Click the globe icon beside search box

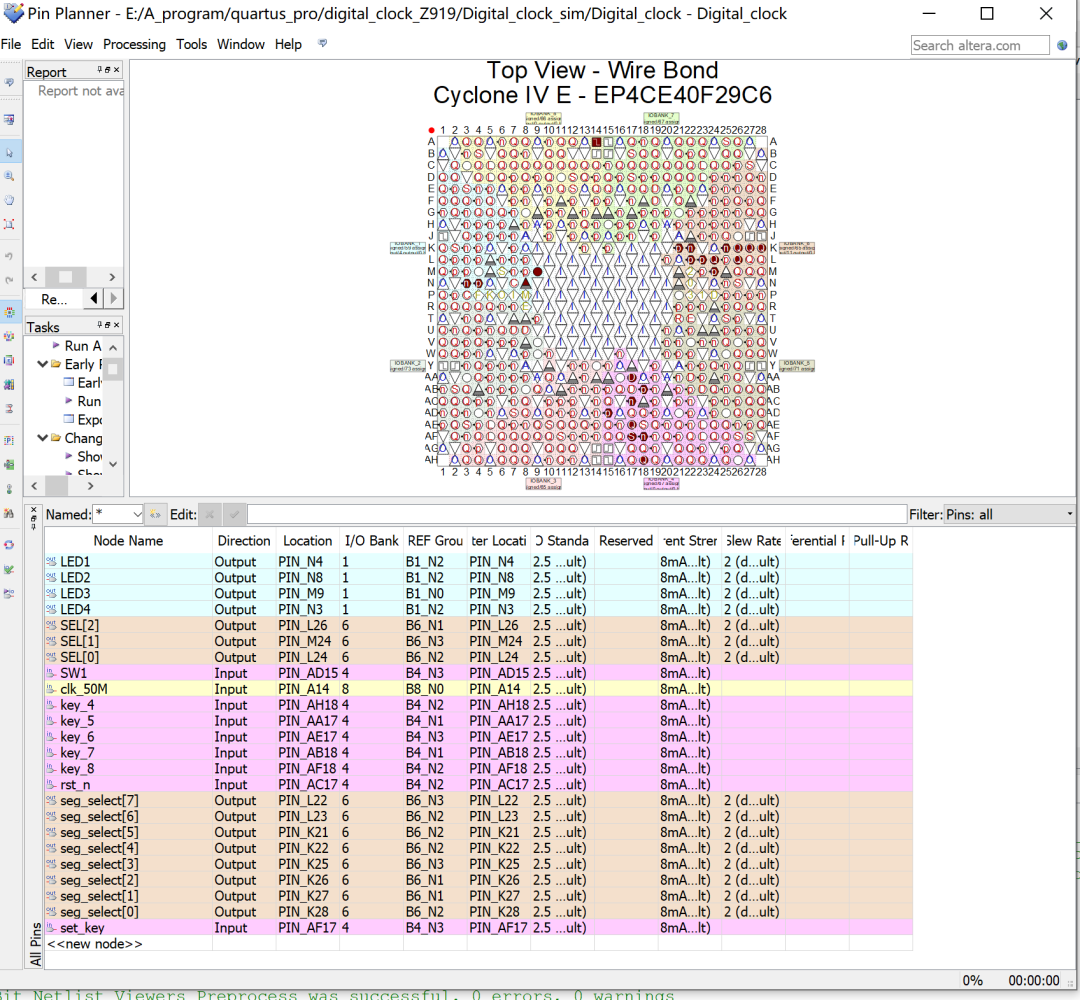pos(1061,45)
